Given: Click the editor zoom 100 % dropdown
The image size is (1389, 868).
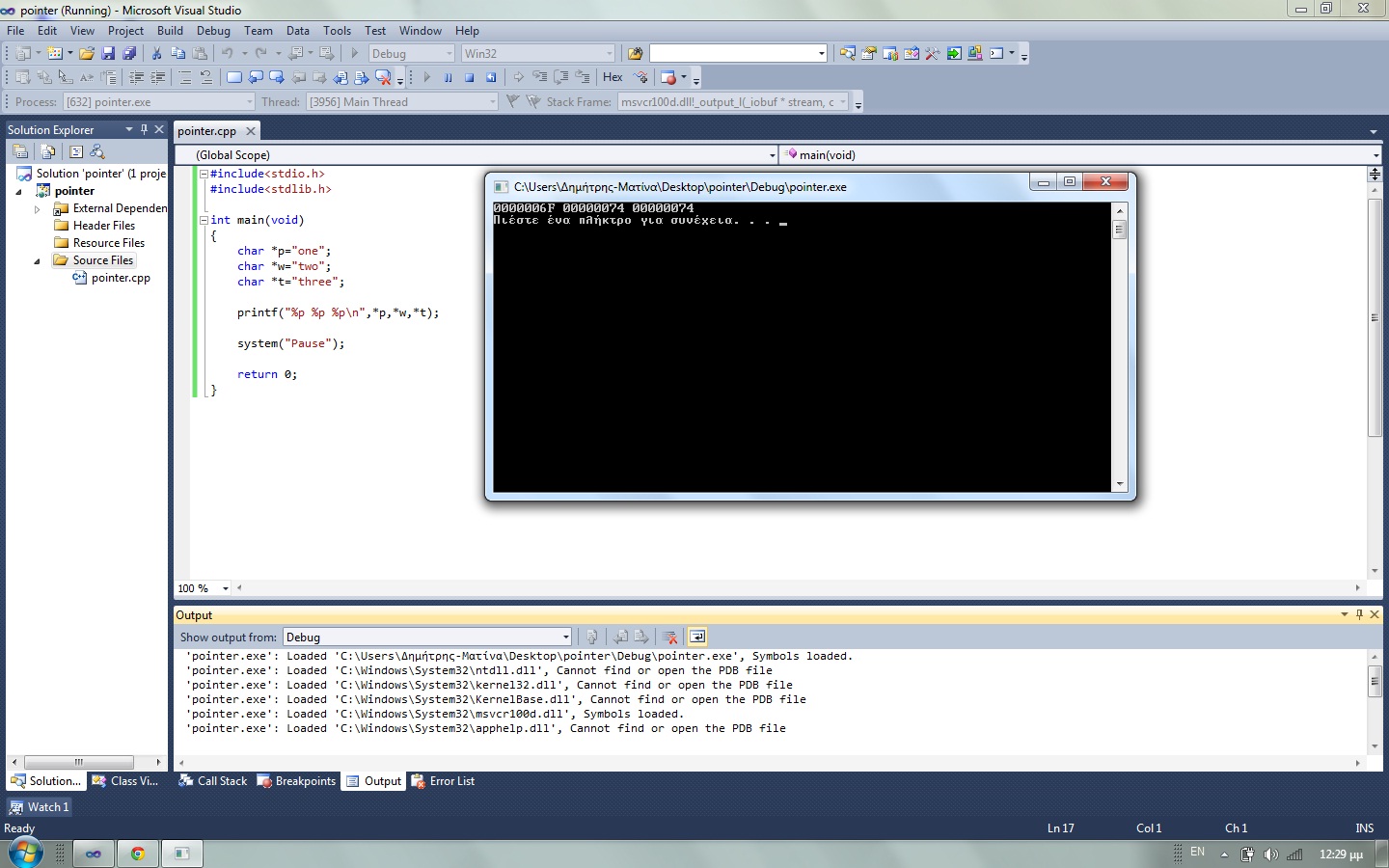Looking at the screenshot, I should [x=204, y=588].
